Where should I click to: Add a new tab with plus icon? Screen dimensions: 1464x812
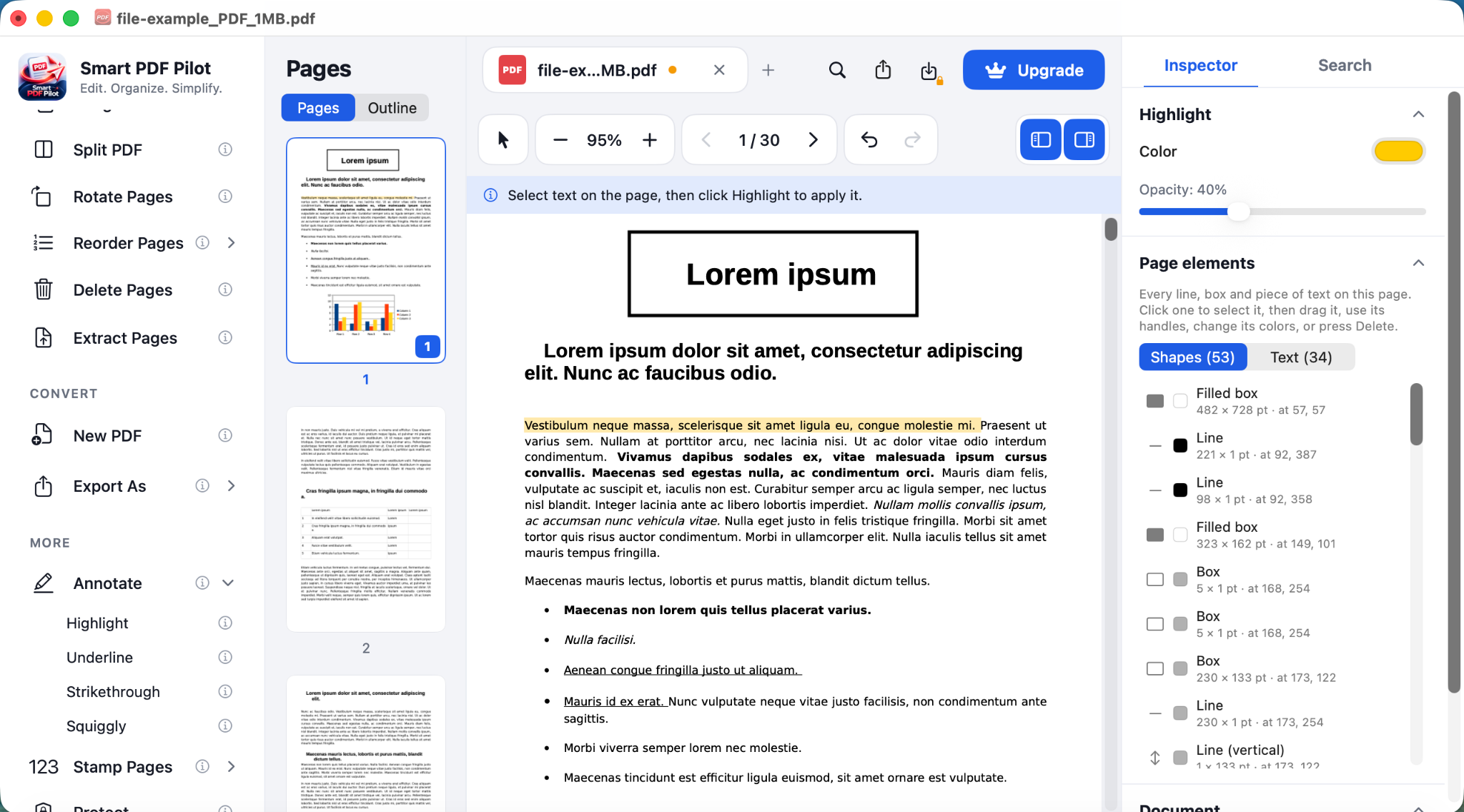pos(768,70)
